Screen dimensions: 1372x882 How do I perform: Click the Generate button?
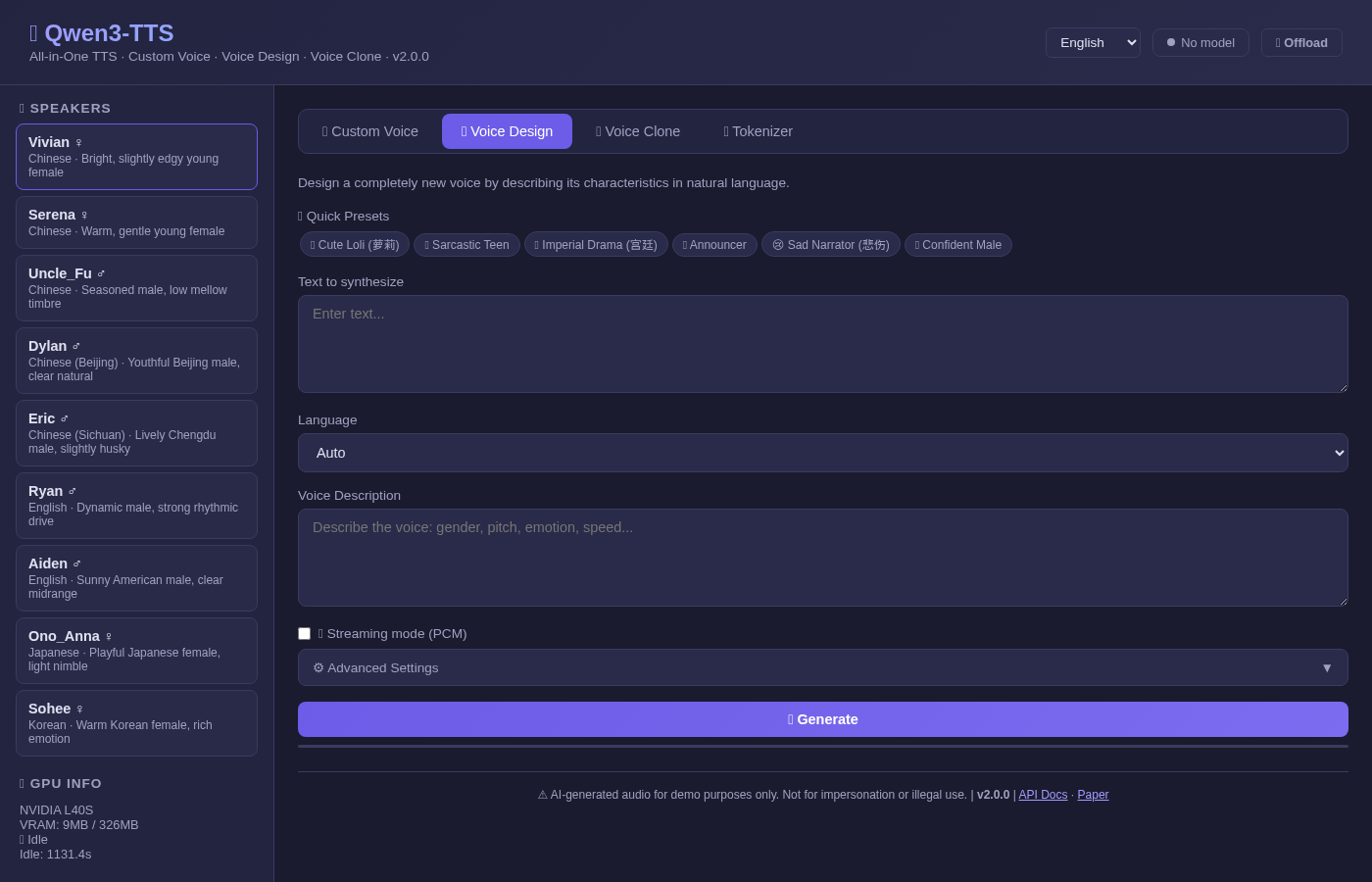click(x=823, y=719)
